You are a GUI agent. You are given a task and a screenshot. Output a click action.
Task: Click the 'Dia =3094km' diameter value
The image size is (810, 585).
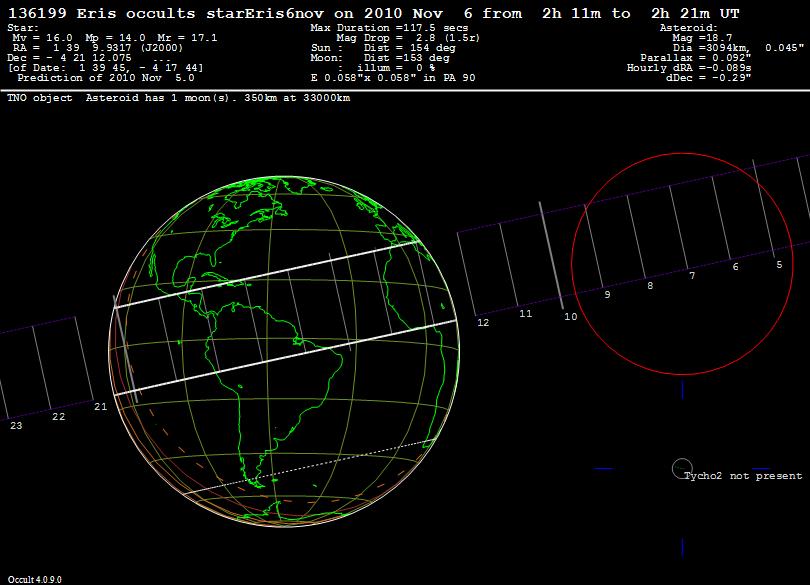(x=711, y=48)
